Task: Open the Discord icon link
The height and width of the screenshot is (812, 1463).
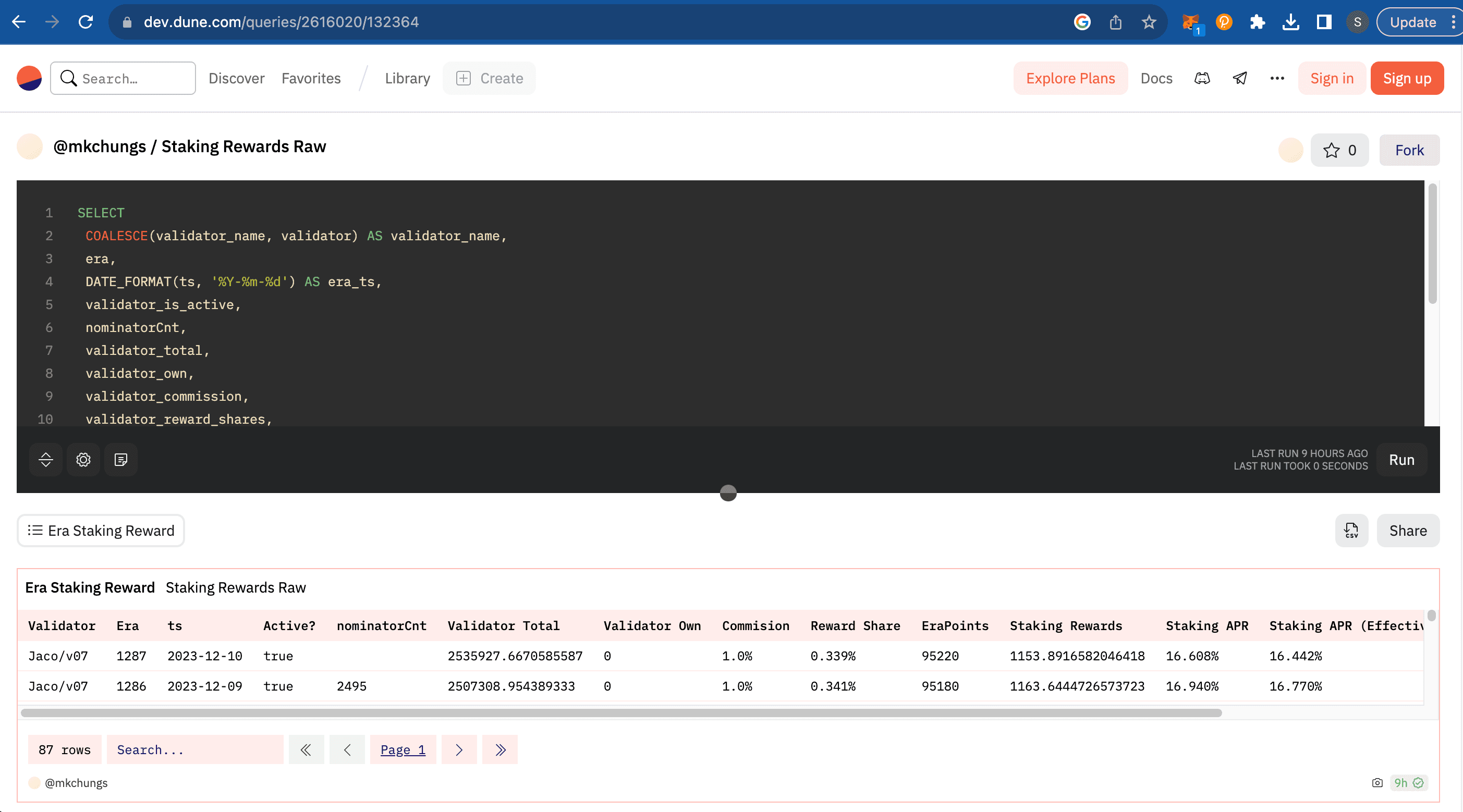Action: tap(1202, 78)
